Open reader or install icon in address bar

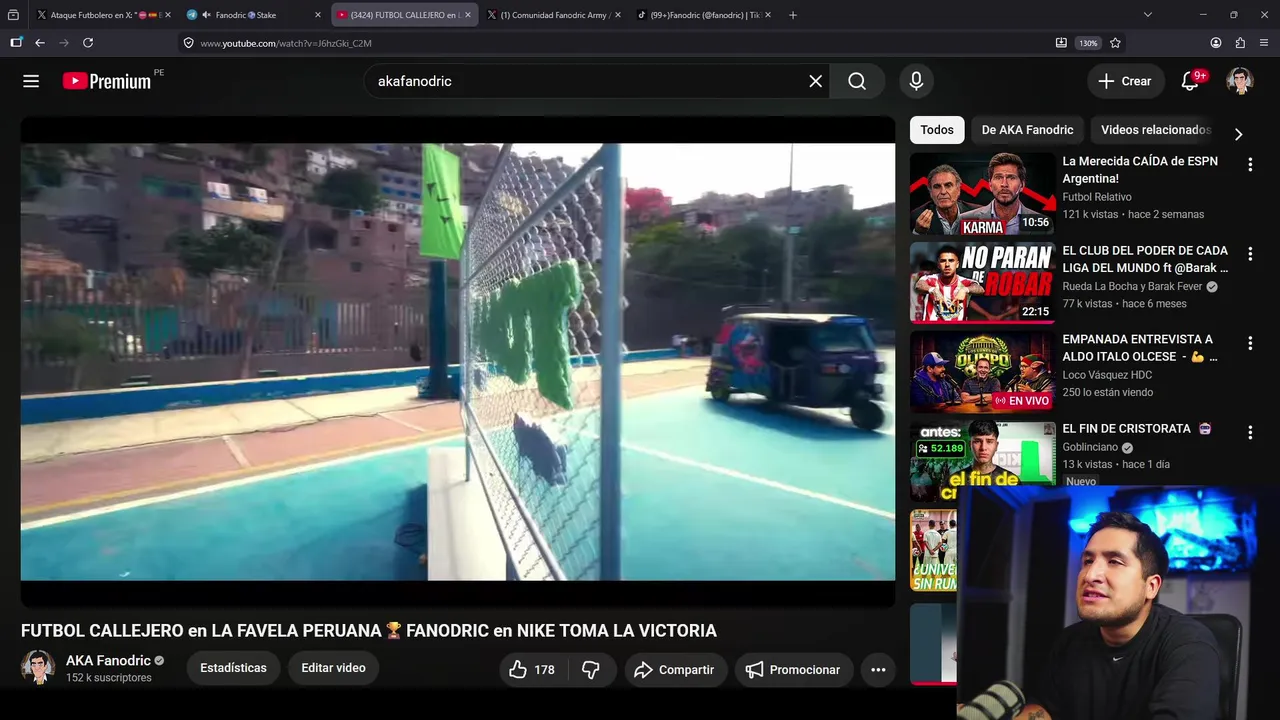pos(1061,43)
